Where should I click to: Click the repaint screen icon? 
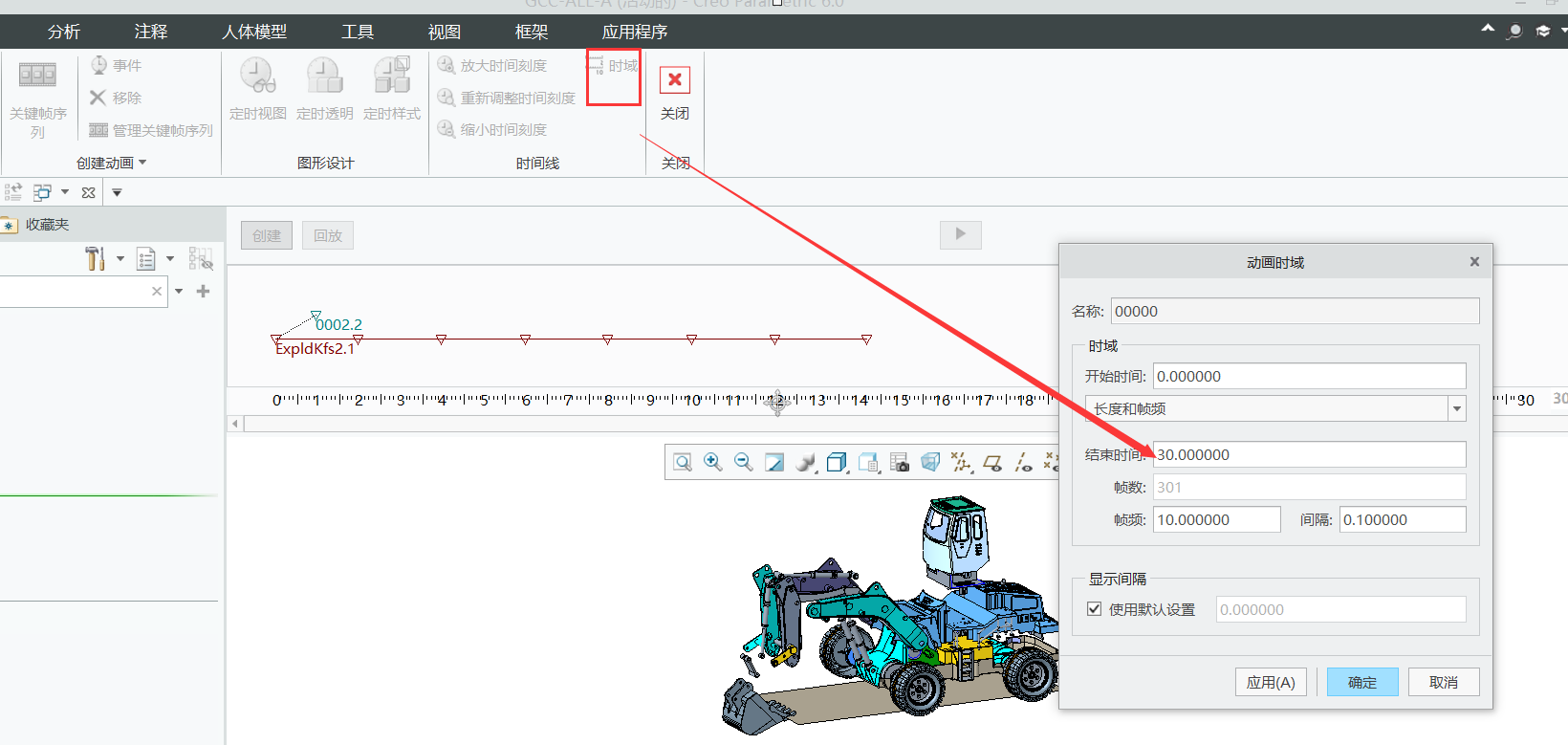[x=774, y=463]
